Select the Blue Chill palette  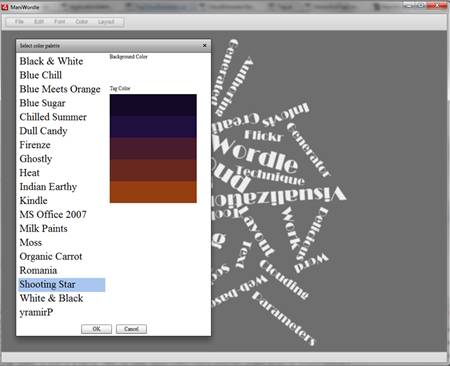point(62,75)
